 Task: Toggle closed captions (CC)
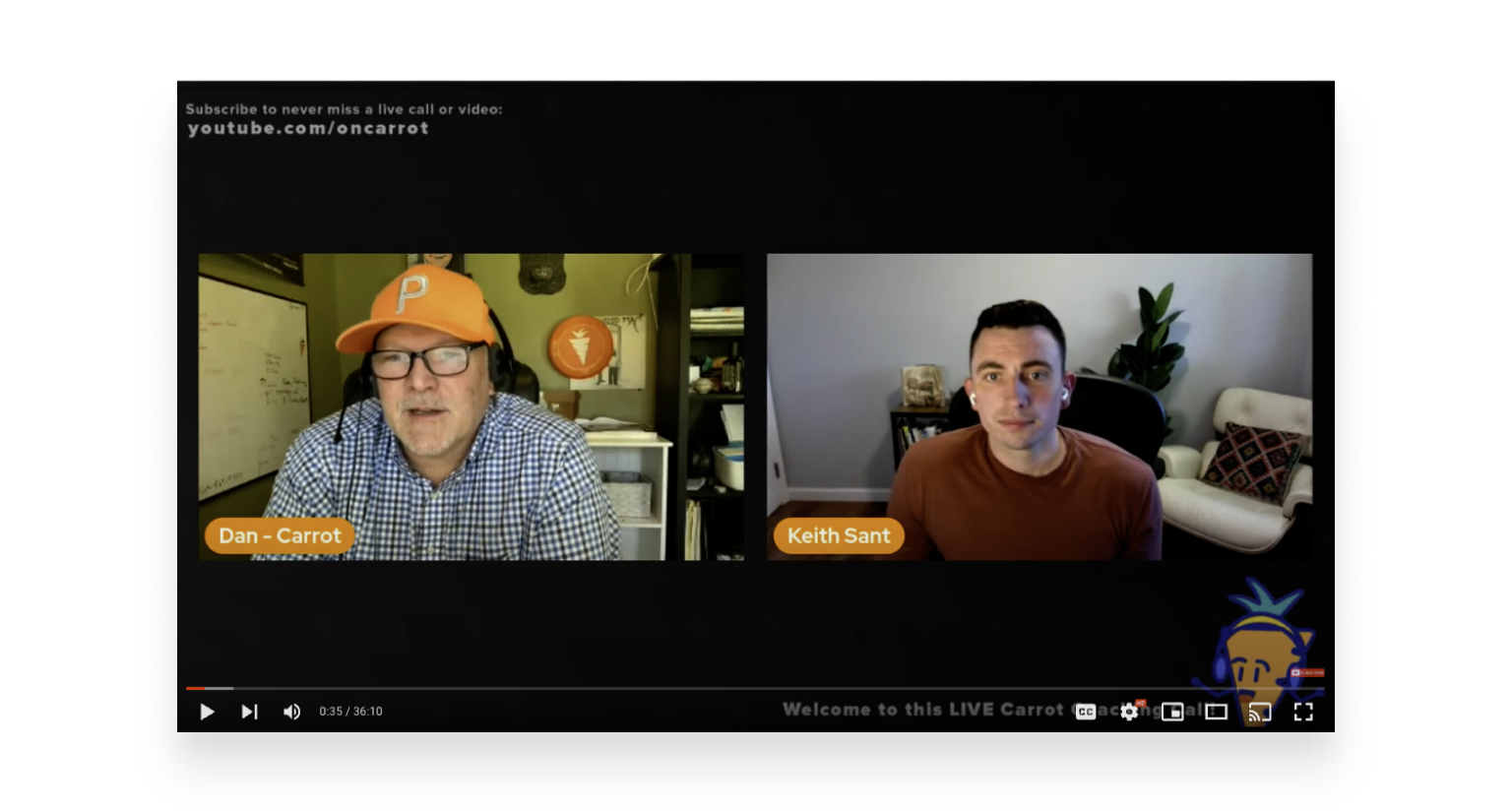click(1086, 712)
